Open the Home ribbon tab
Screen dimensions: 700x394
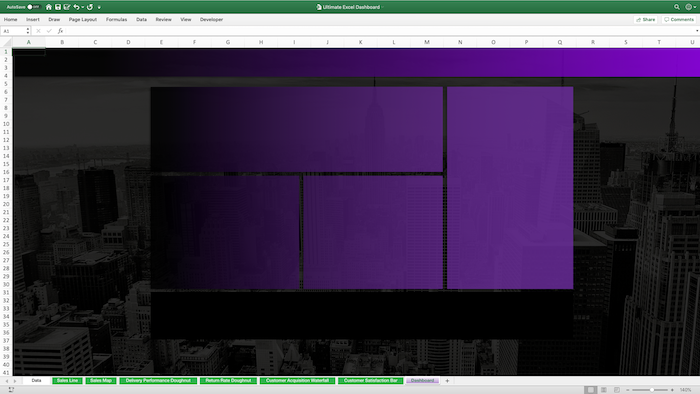pos(11,20)
